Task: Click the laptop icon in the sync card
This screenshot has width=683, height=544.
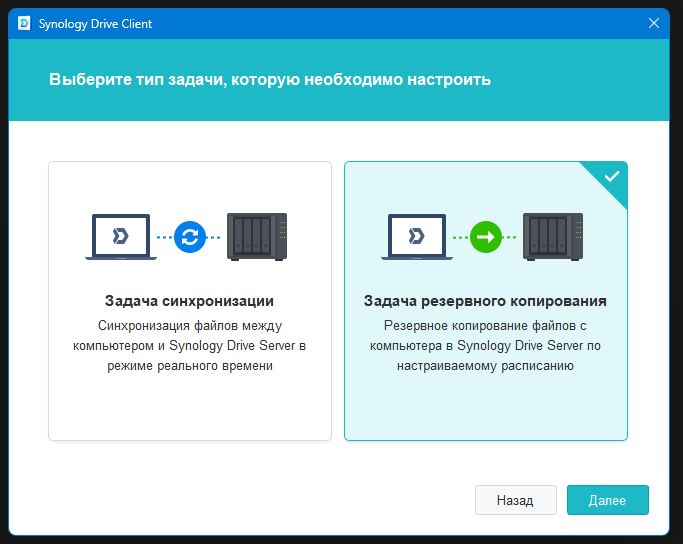Action: click(121, 237)
